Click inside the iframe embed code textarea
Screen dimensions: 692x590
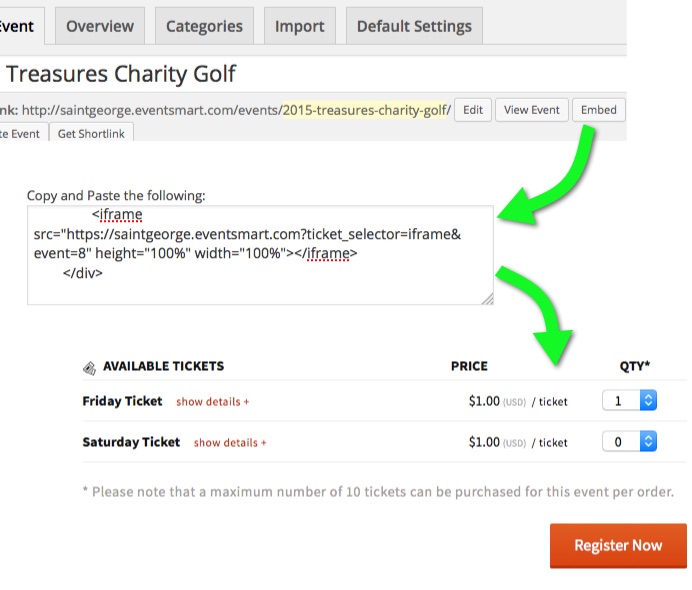260,255
